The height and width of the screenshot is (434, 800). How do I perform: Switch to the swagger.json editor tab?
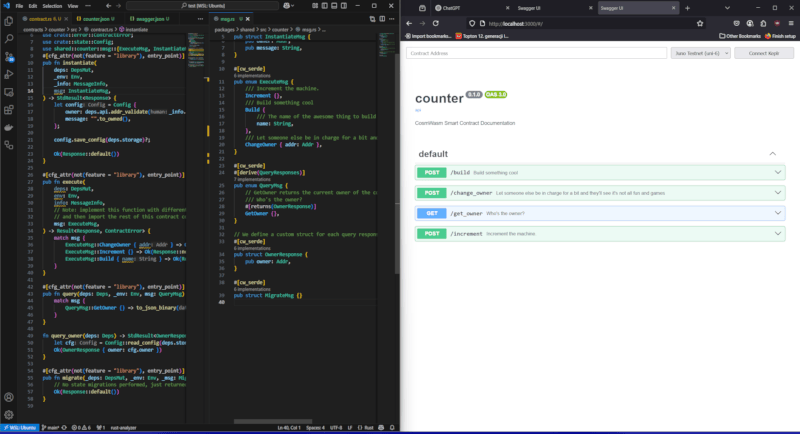pyautogui.click(x=150, y=19)
